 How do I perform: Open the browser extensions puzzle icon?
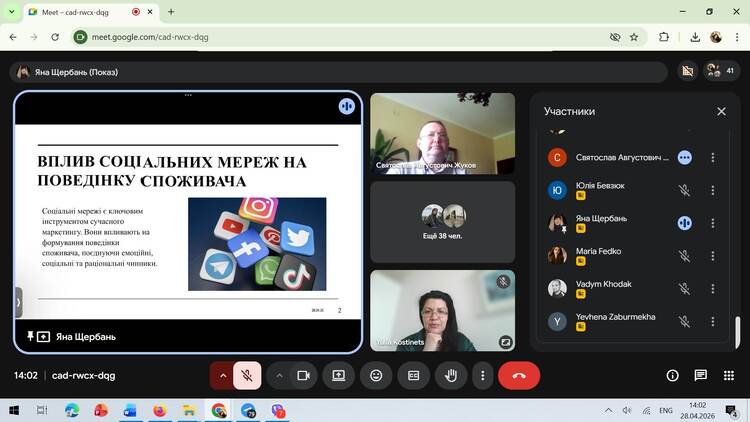coord(664,37)
